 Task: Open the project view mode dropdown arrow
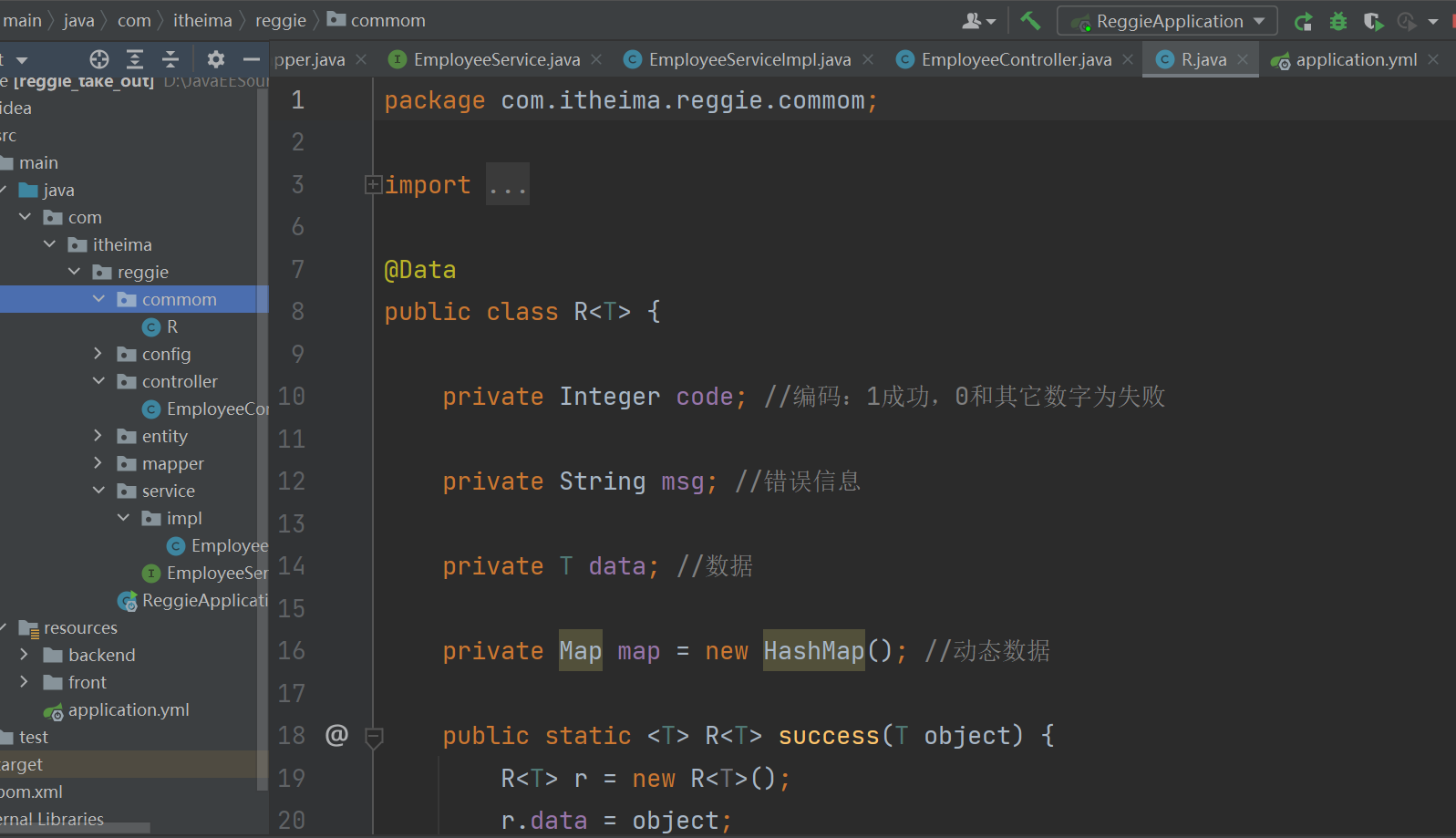[x=22, y=60]
